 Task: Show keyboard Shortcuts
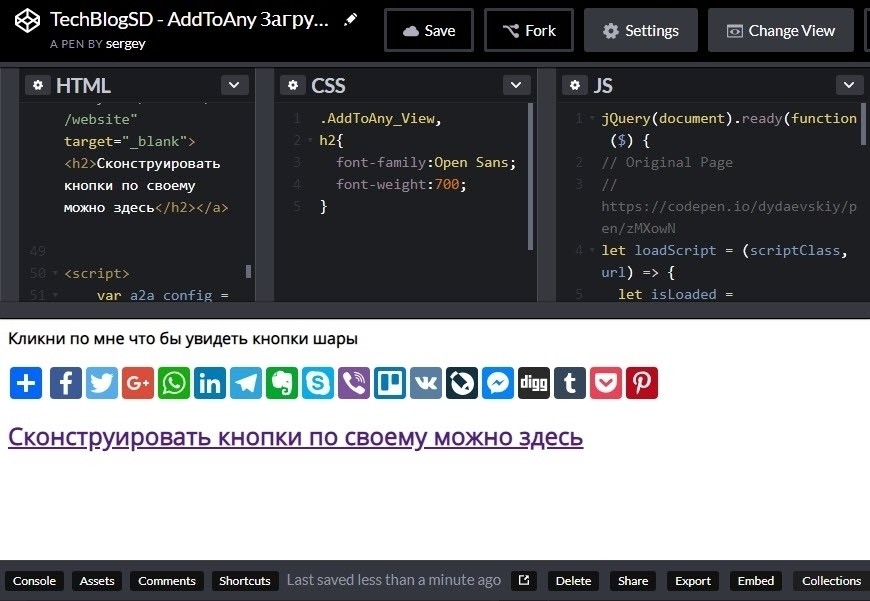pos(245,581)
